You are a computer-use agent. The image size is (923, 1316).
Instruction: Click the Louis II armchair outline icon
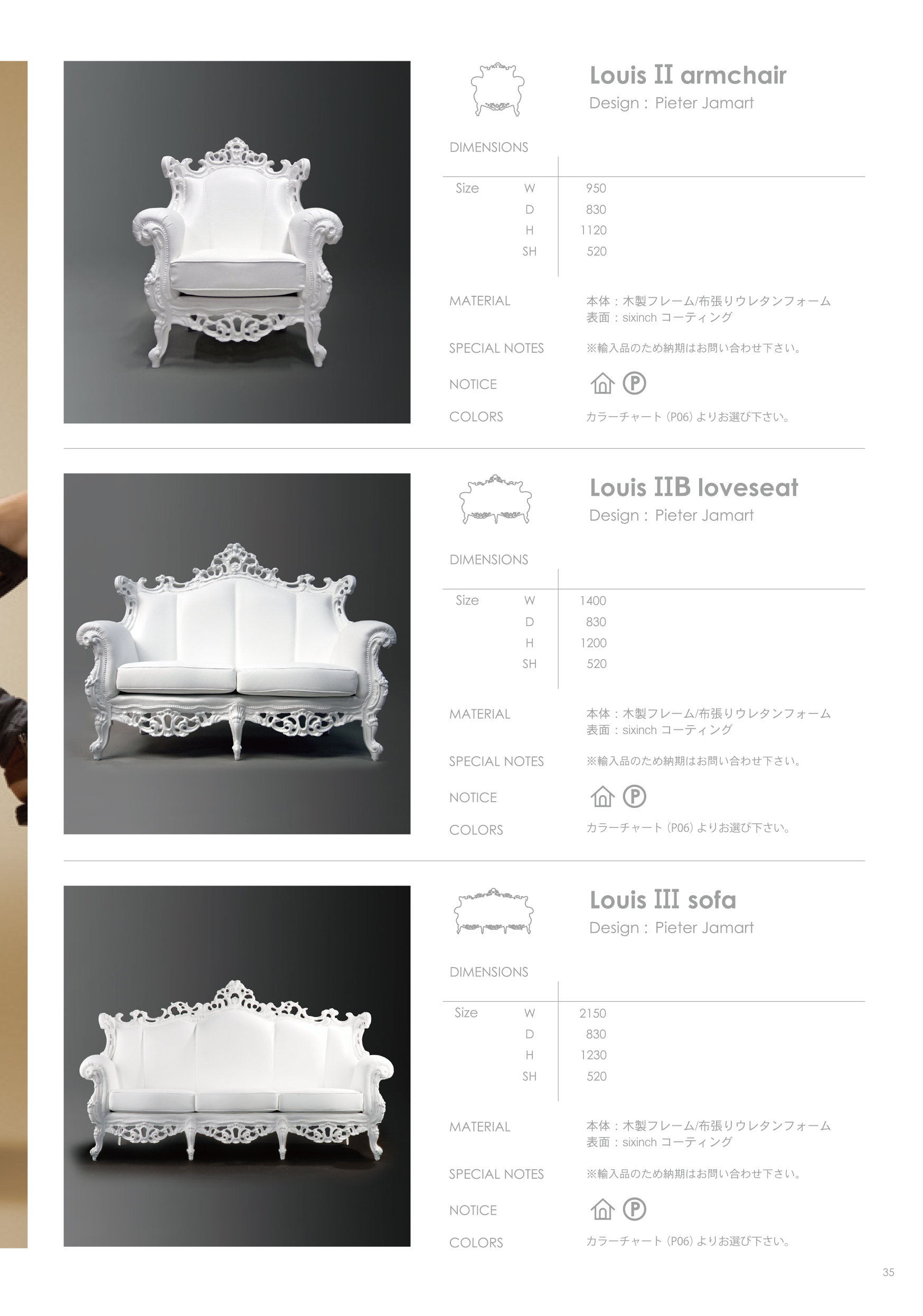point(497,89)
